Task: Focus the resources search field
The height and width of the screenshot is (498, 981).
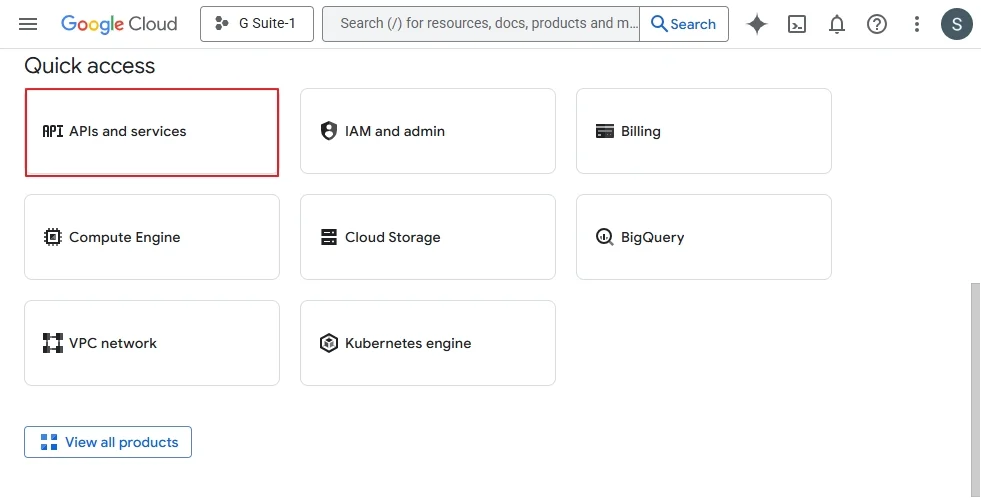Action: (481, 24)
